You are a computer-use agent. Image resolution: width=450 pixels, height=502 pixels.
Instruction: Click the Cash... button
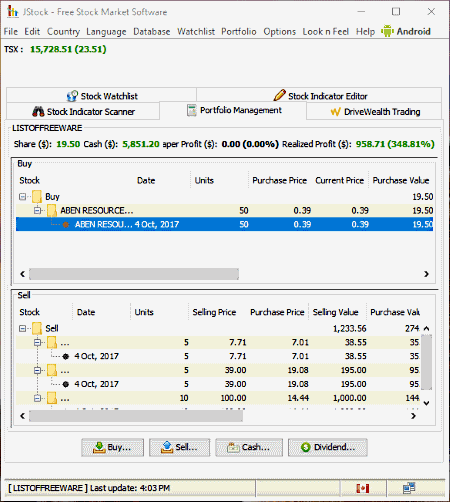pos(249,447)
